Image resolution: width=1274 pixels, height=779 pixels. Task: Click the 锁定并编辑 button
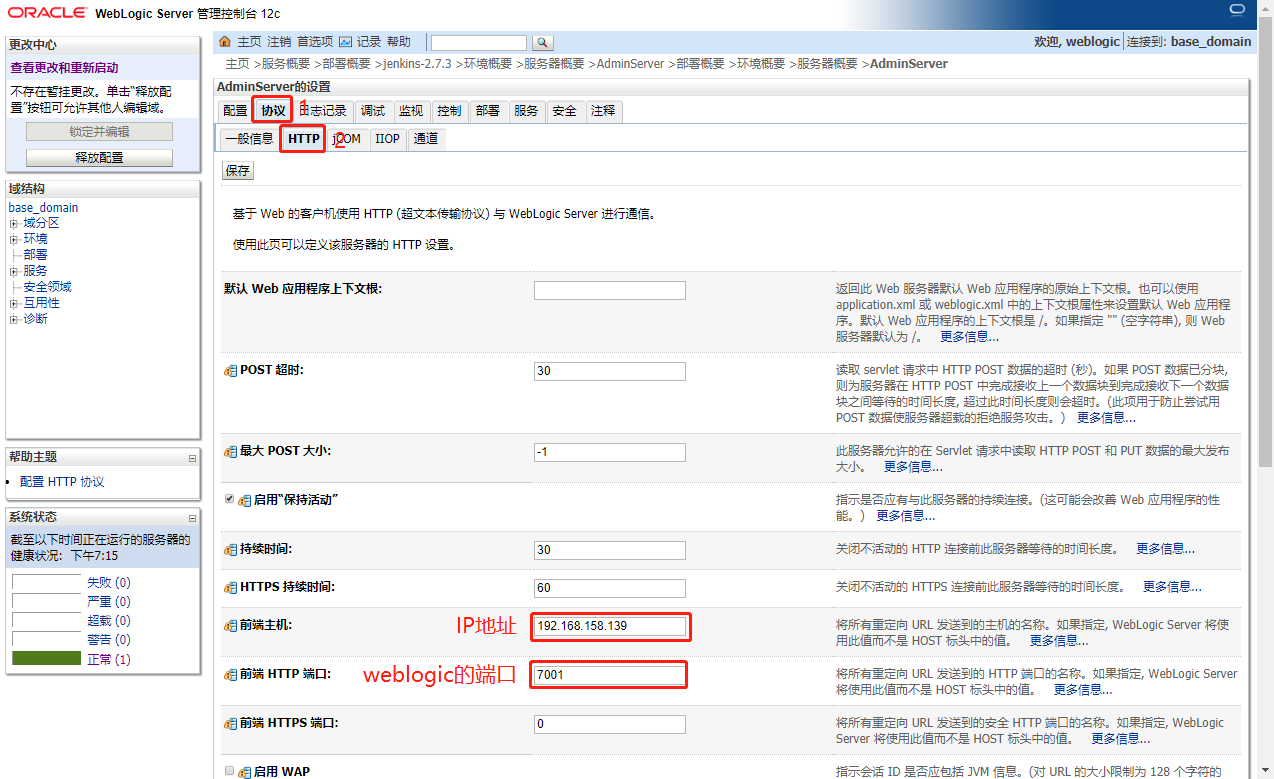(x=99, y=132)
